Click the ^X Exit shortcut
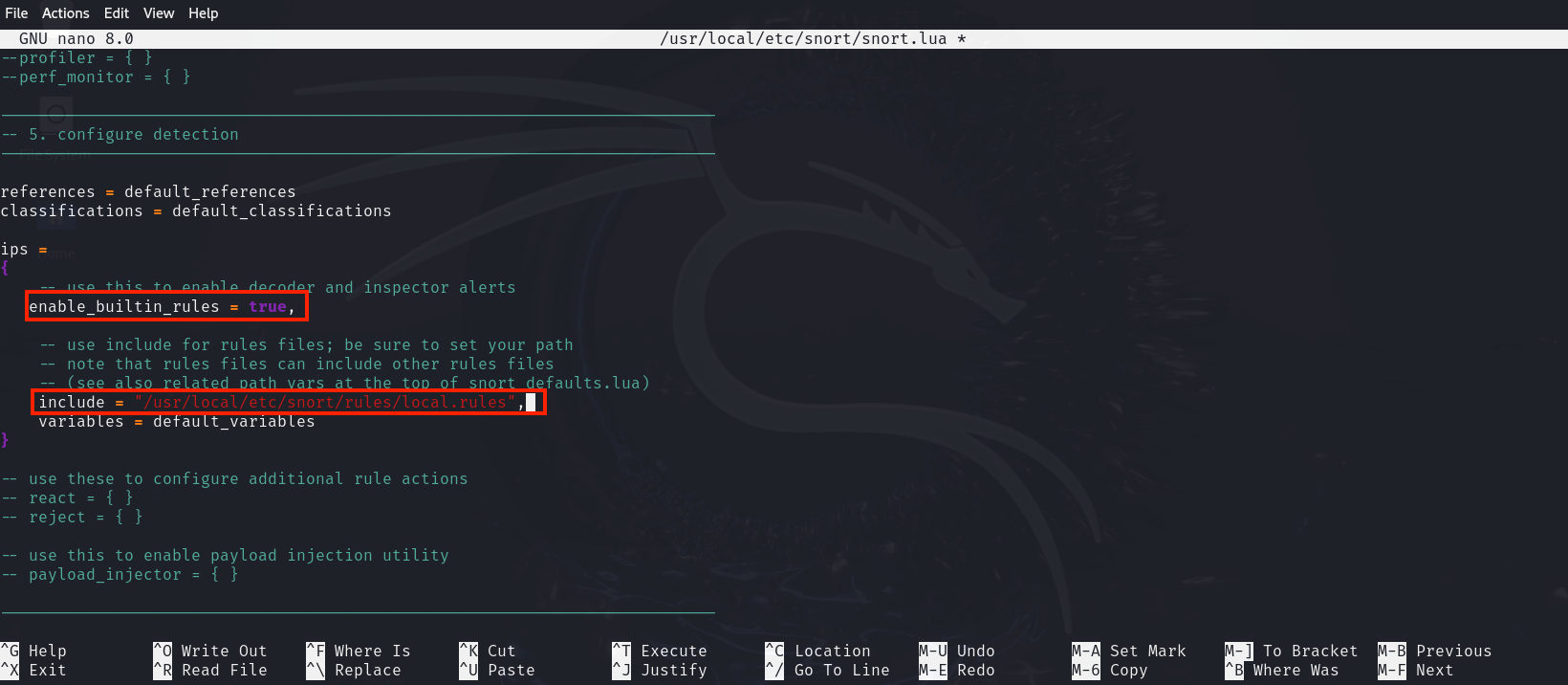The width and height of the screenshot is (1568, 685). tap(34, 670)
